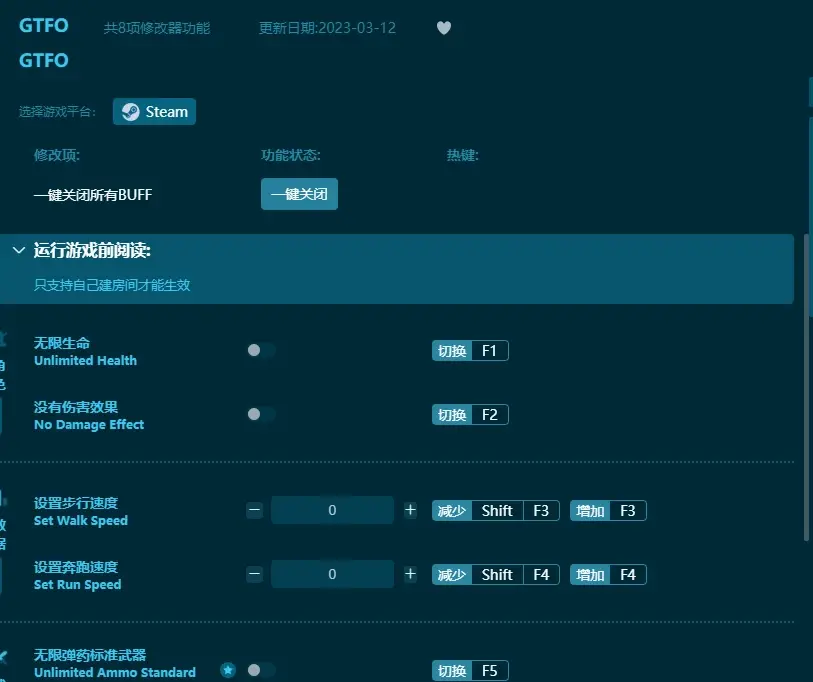The height and width of the screenshot is (682, 813).
Task: Toggle Unlimited Health switch
Action: 261,351
